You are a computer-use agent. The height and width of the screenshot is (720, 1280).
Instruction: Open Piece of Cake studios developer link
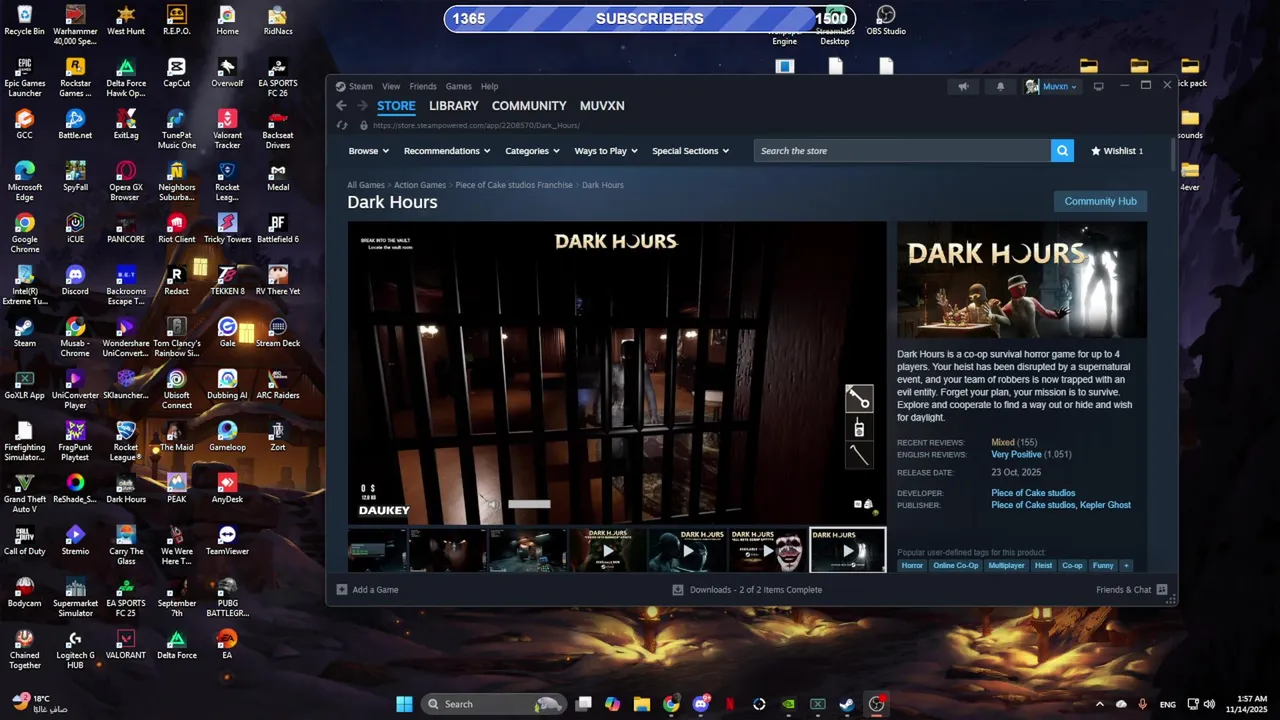point(1033,493)
